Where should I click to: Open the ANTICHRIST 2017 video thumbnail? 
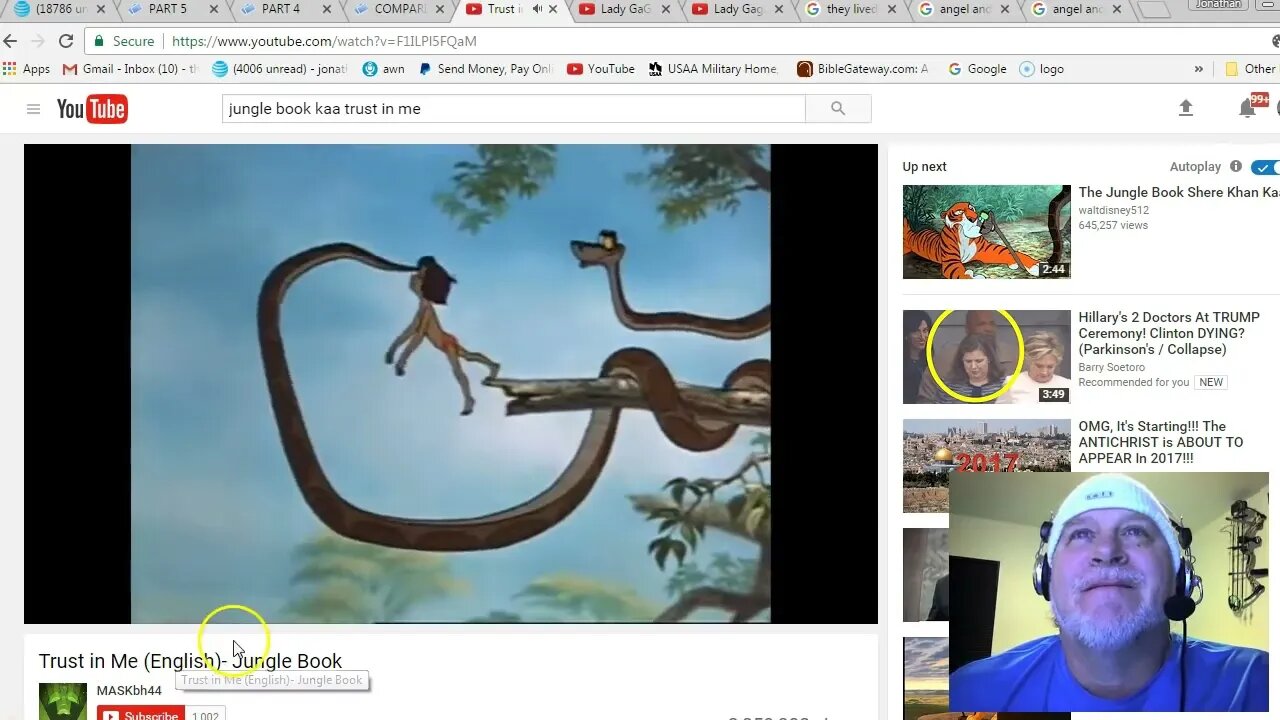[925, 466]
